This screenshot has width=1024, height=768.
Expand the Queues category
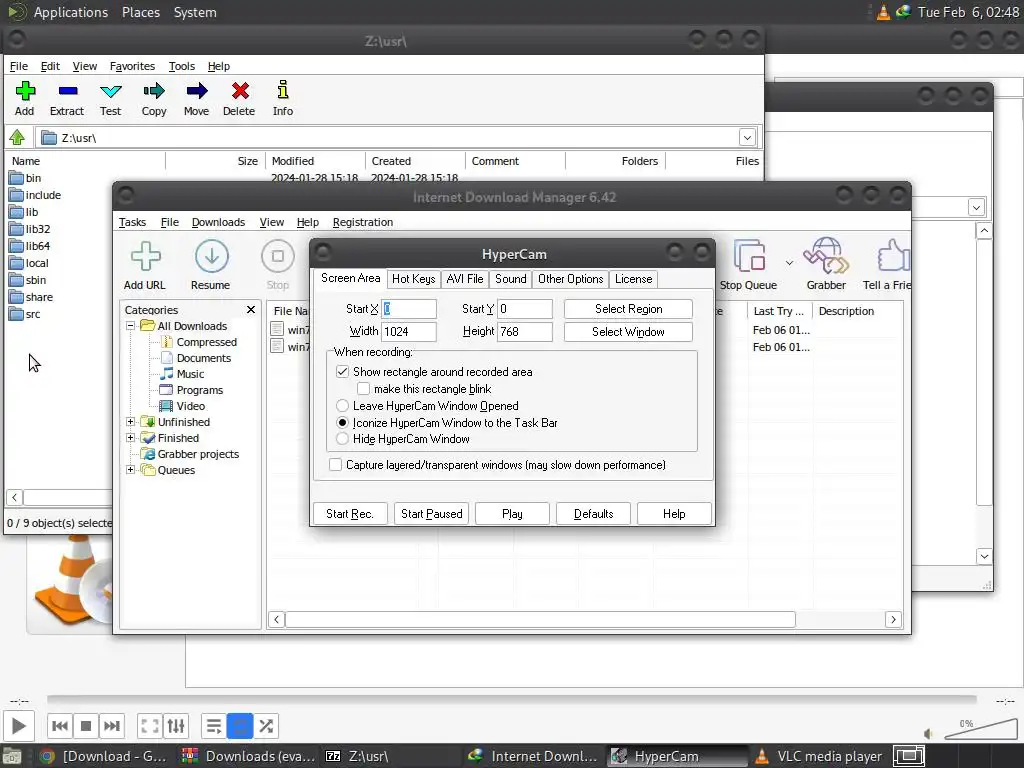pos(131,470)
